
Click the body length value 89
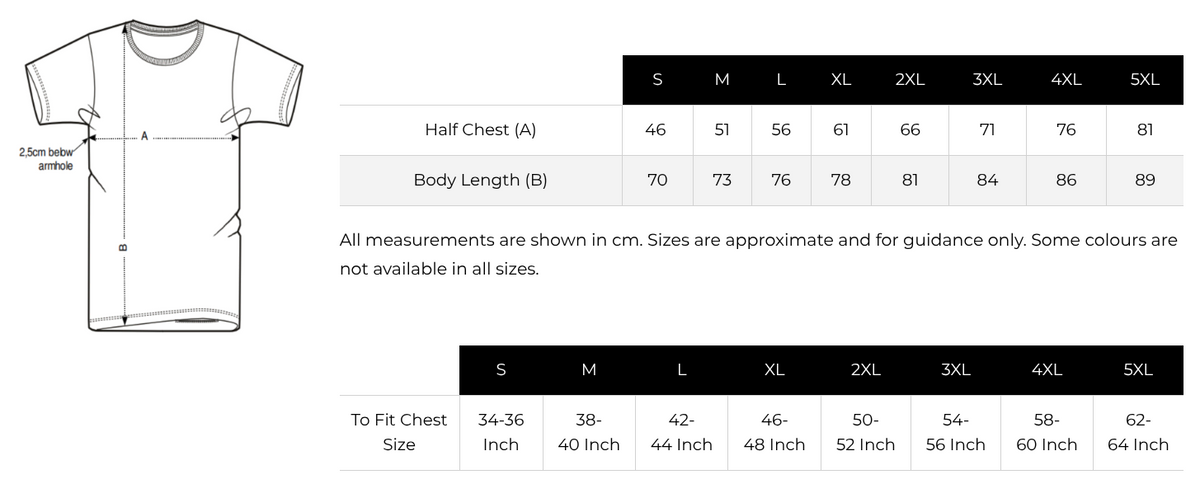tap(1145, 181)
